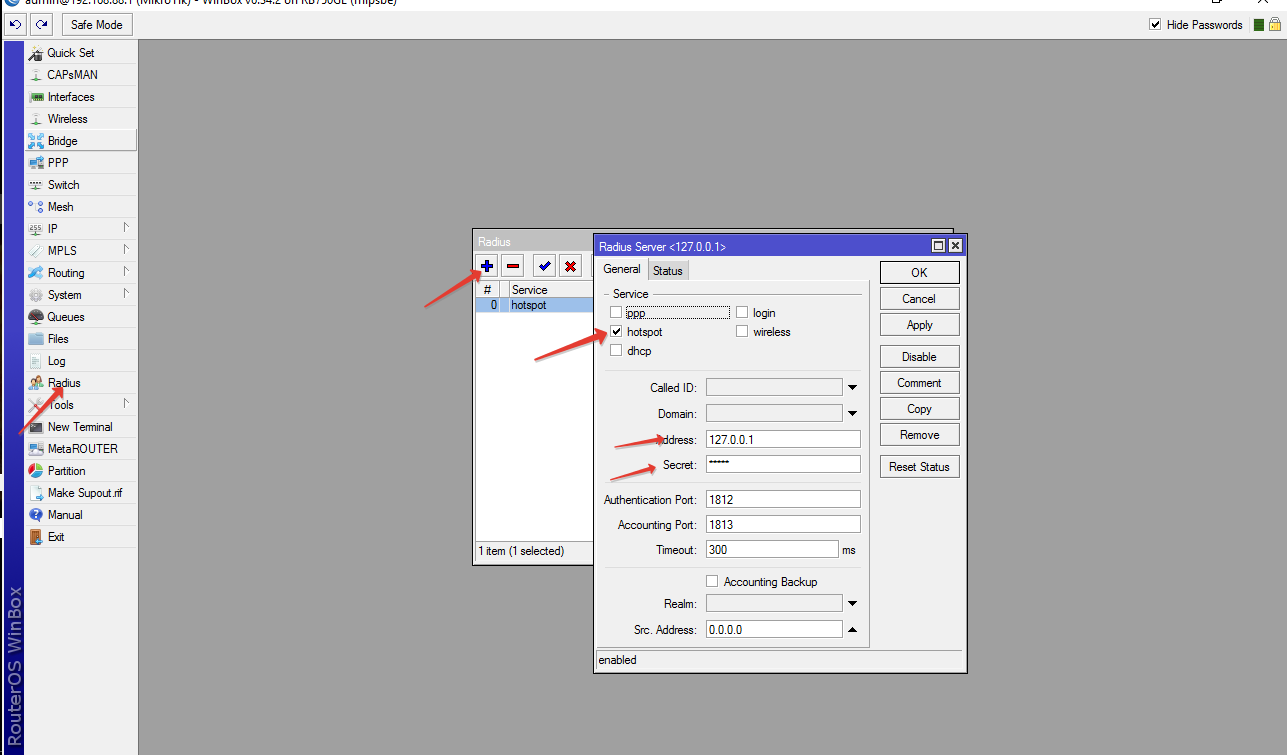The width and height of the screenshot is (1287, 755).
Task: Tick the Accounting Backup checkbox
Action: click(x=712, y=582)
